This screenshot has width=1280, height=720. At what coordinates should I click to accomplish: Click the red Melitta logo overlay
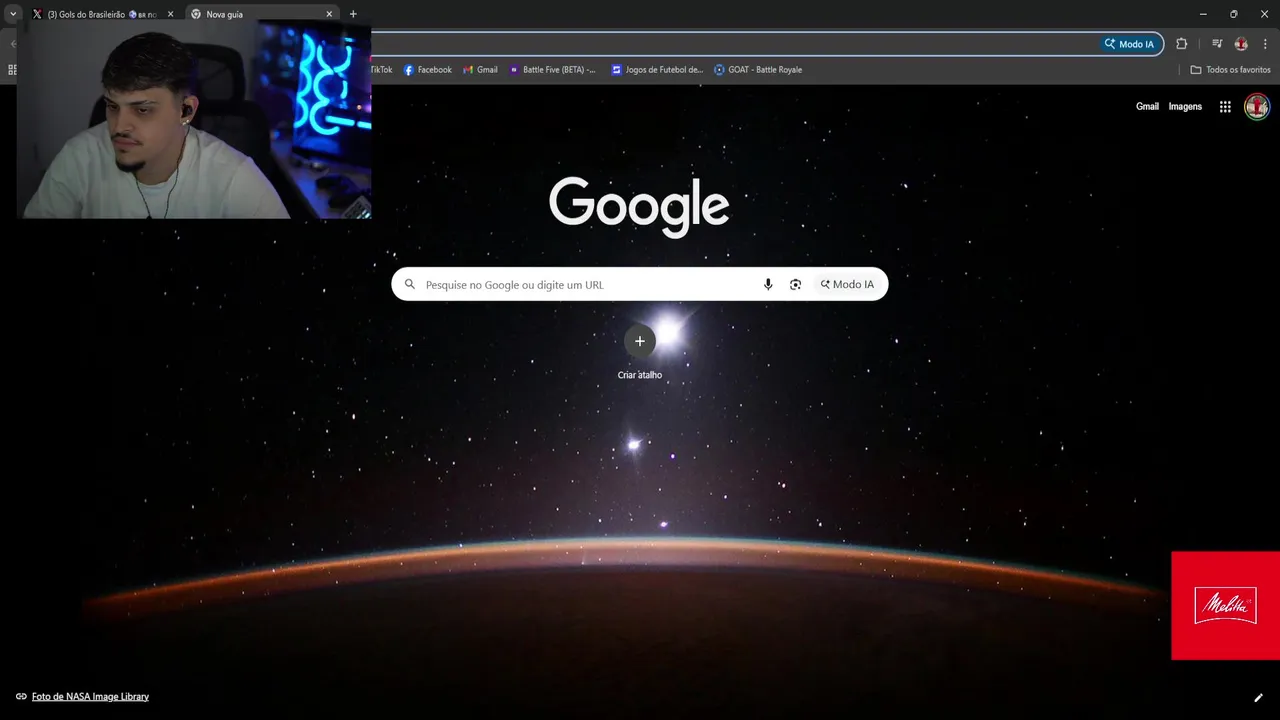point(1225,606)
